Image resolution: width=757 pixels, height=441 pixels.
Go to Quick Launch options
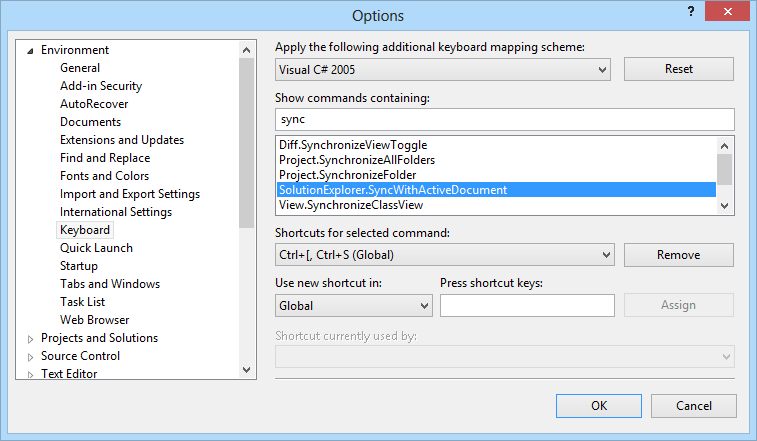(x=96, y=248)
